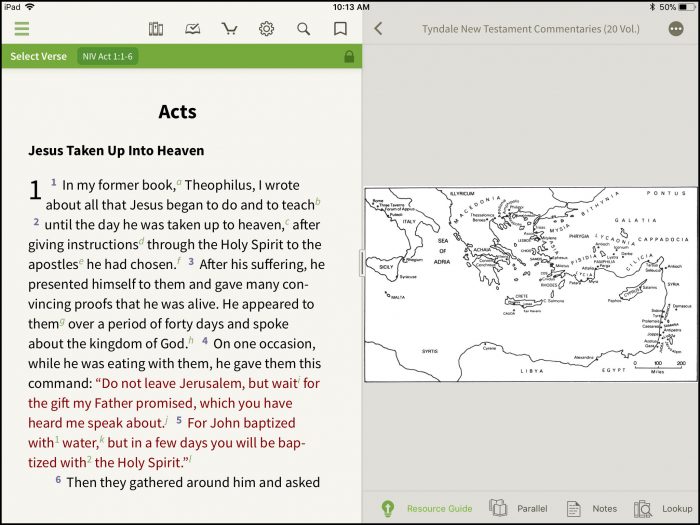700x525 pixels.
Task: Select the Resource Guide tab
Action: (439, 508)
